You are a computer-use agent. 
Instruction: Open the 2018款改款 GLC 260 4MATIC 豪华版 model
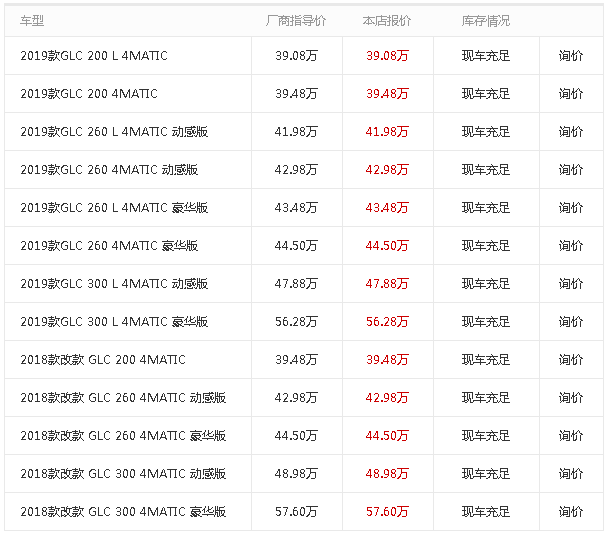point(123,436)
